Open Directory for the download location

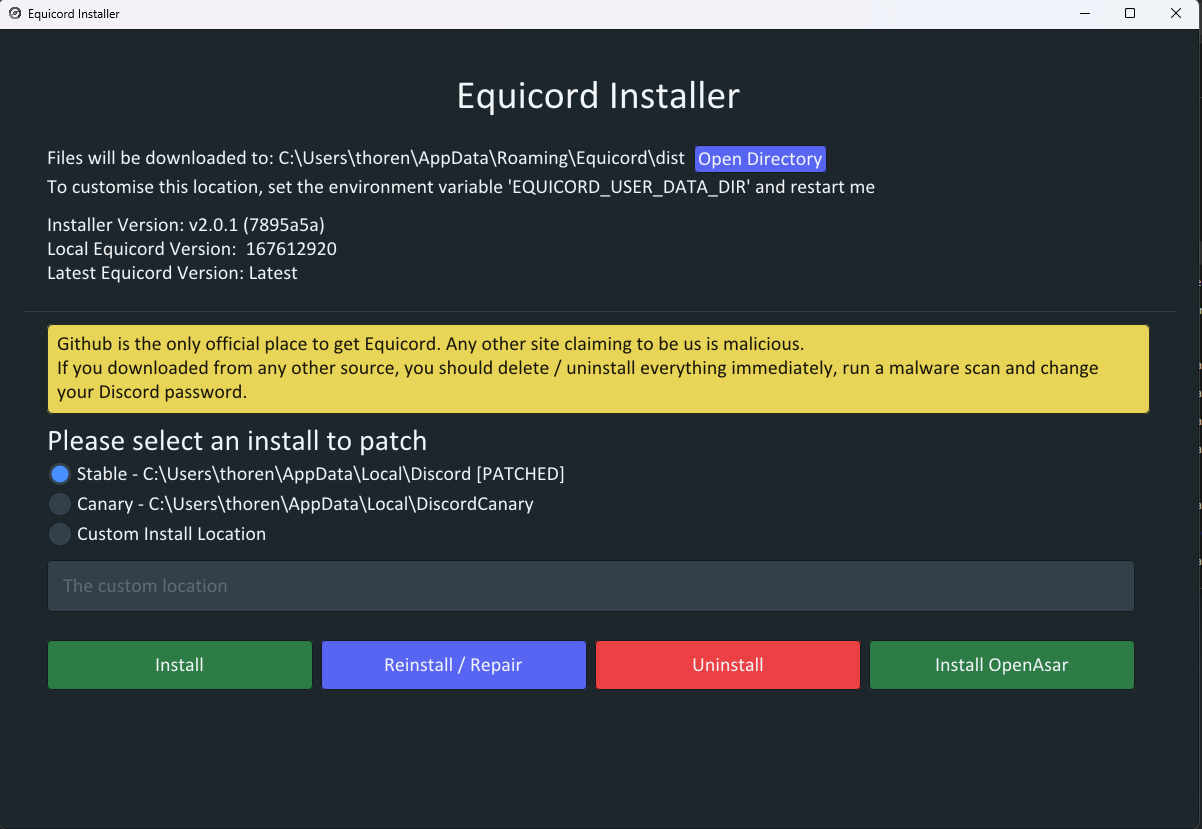point(760,159)
